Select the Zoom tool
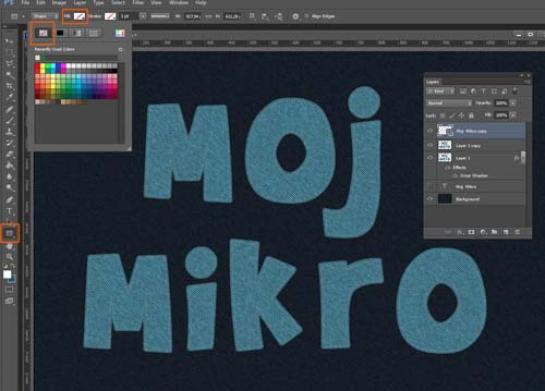The width and height of the screenshot is (545, 391). tap(9, 257)
